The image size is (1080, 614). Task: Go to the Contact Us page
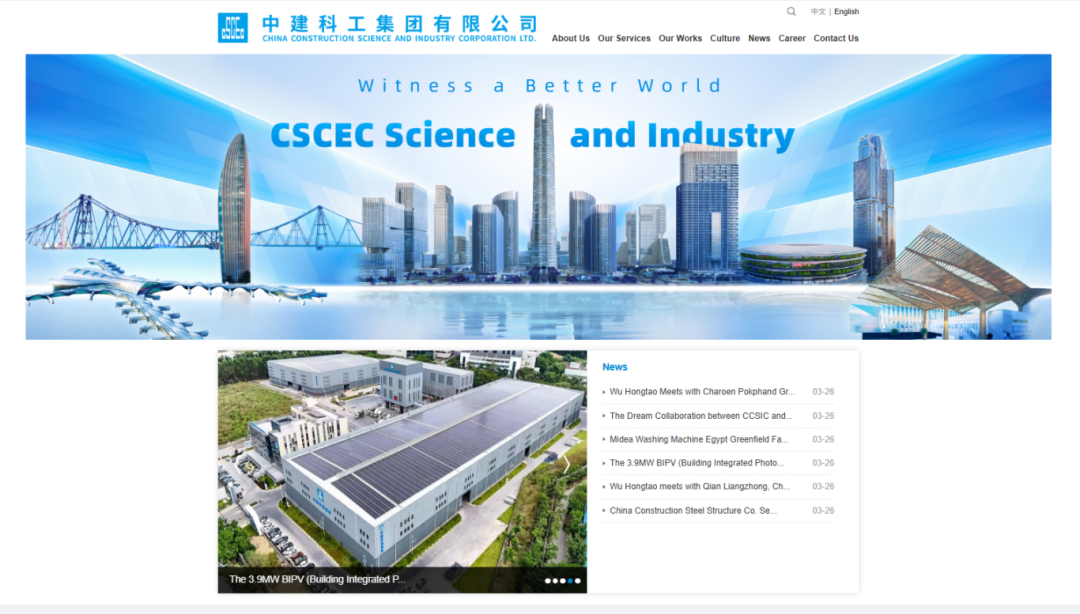(x=835, y=39)
